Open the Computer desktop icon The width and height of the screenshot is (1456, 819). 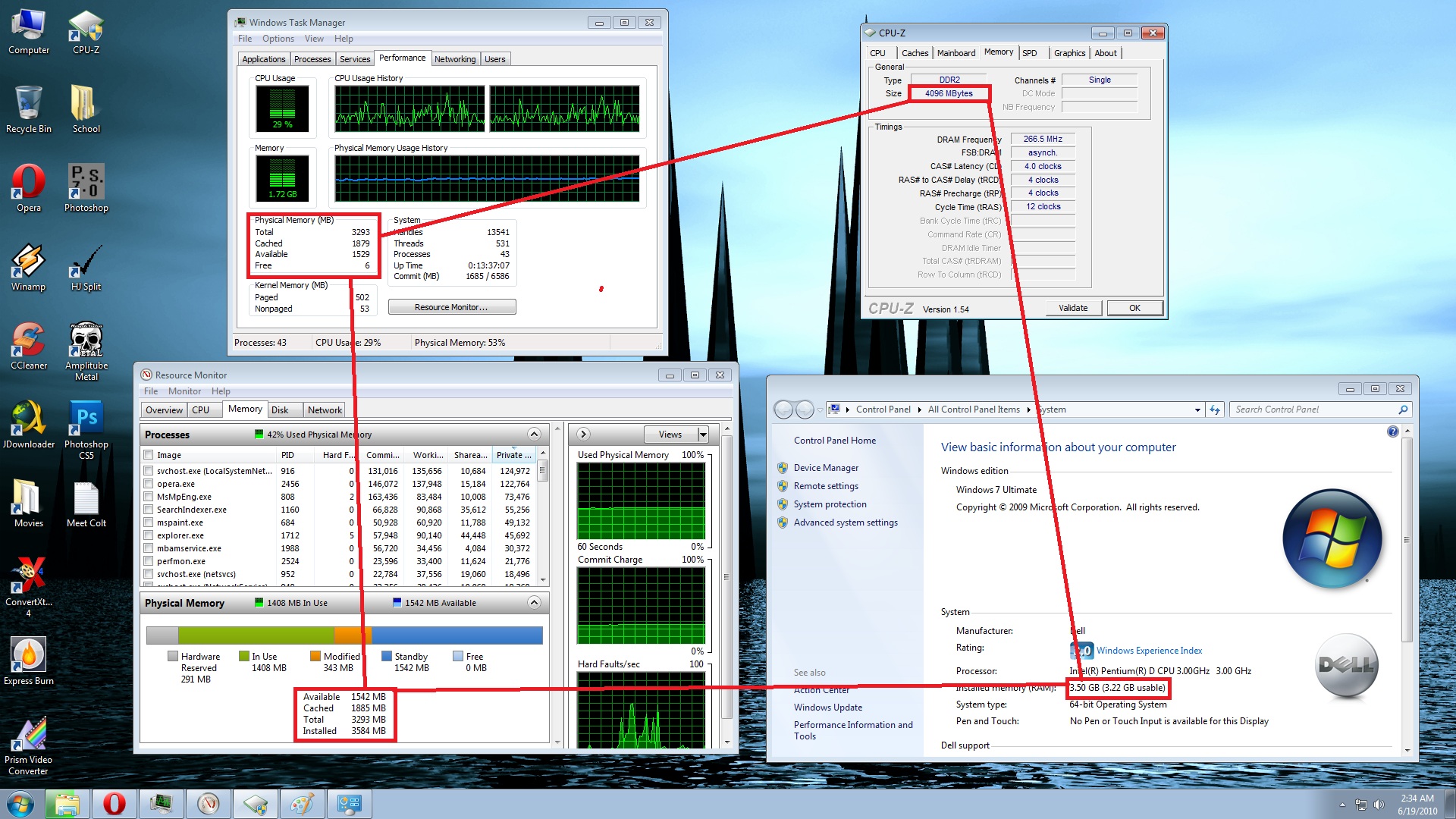pyautogui.click(x=29, y=33)
